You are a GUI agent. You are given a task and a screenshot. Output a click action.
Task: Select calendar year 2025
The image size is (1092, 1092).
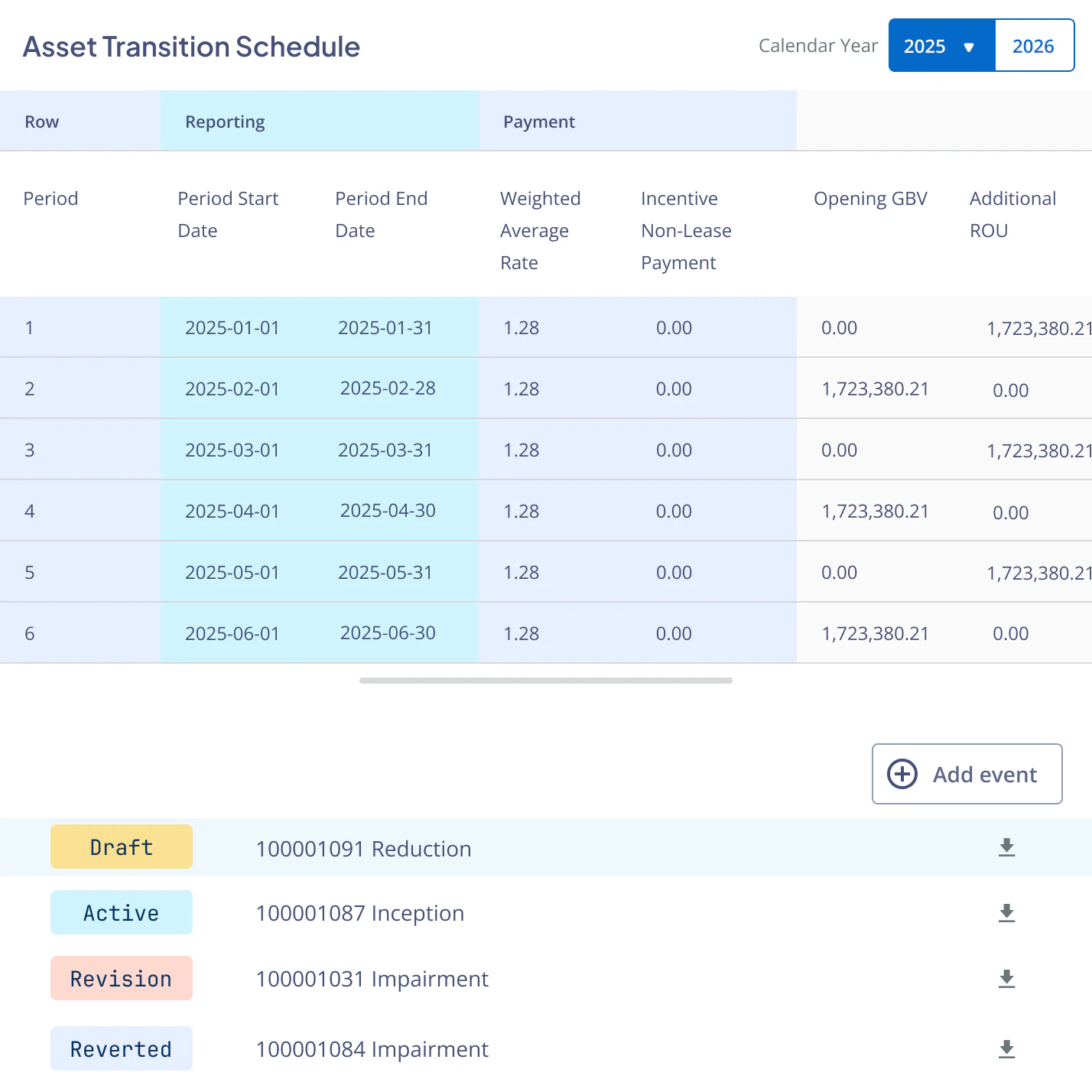pyautogui.click(x=925, y=46)
